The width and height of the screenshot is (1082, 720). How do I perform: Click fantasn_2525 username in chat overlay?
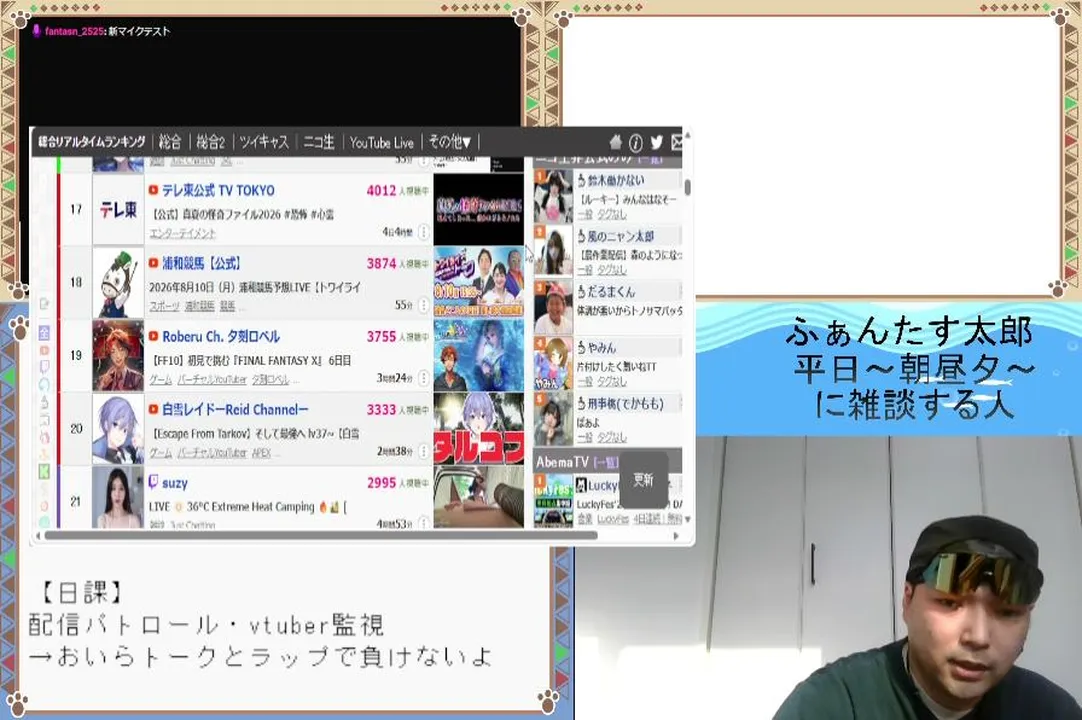click(x=75, y=31)
